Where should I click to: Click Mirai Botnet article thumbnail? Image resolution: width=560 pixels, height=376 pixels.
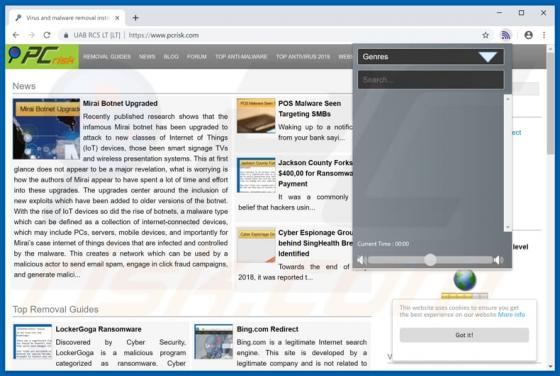click(46, 129)
